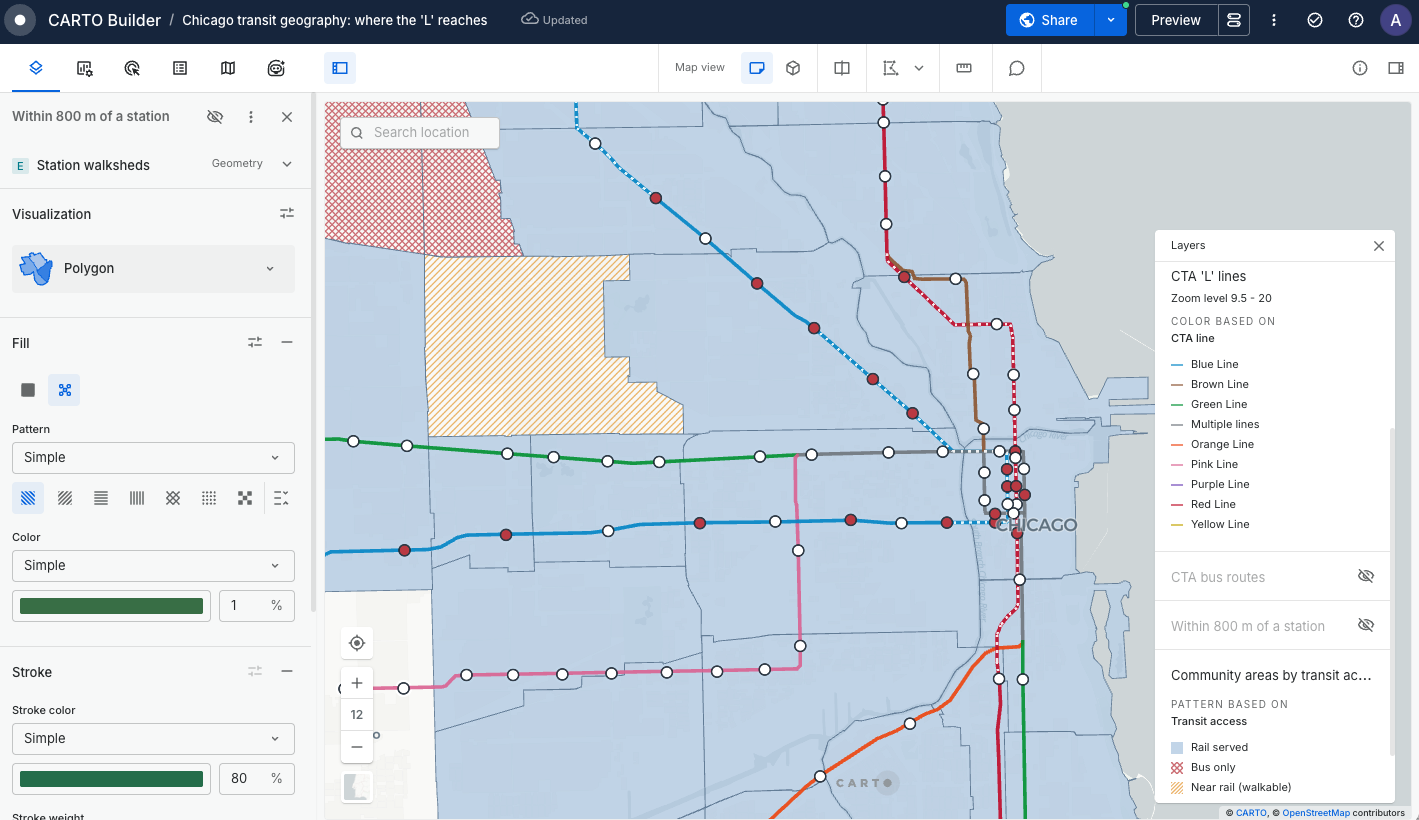Select the 2D map view icon
The width and height of the screenshot is (1419, 820).
pyautogui.click(x=757, y=68)
